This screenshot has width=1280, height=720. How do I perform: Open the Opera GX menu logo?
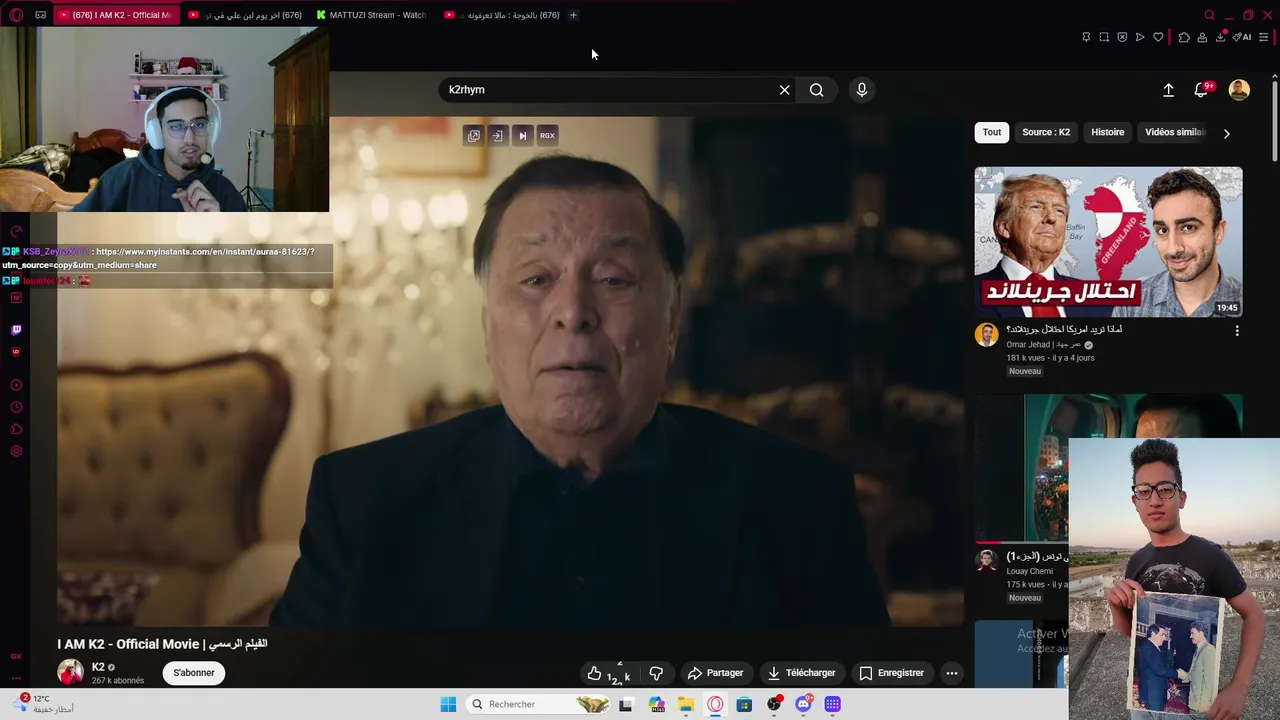click(16, 15)
